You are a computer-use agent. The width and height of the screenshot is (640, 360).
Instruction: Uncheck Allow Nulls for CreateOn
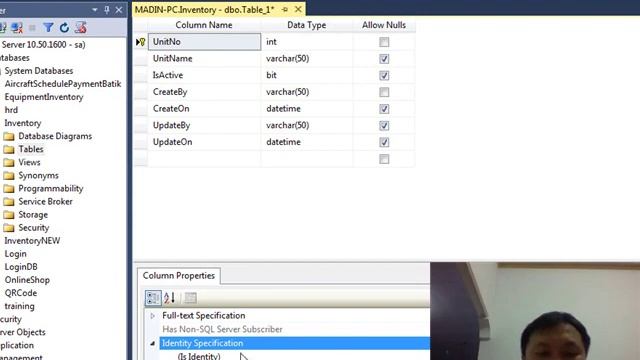point(384,109)
